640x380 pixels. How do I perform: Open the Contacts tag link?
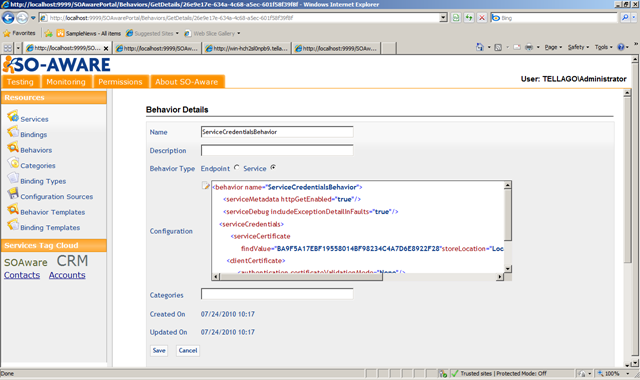(22, 275)
